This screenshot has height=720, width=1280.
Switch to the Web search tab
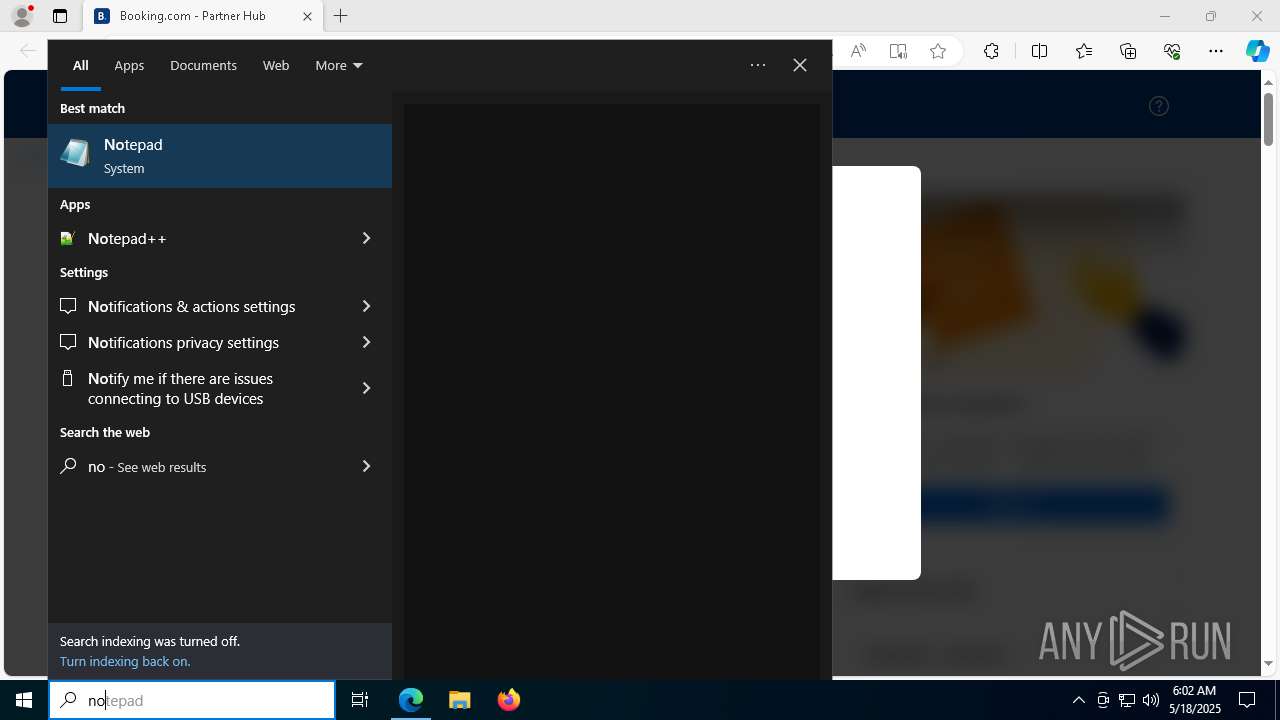(276, 65)
